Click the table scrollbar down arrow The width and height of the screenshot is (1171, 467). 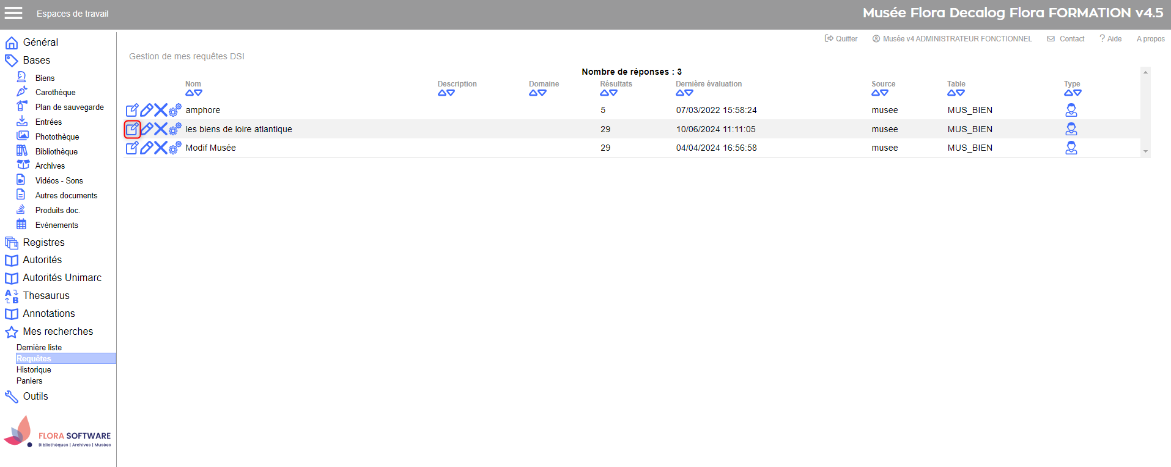click(1146, 151)
